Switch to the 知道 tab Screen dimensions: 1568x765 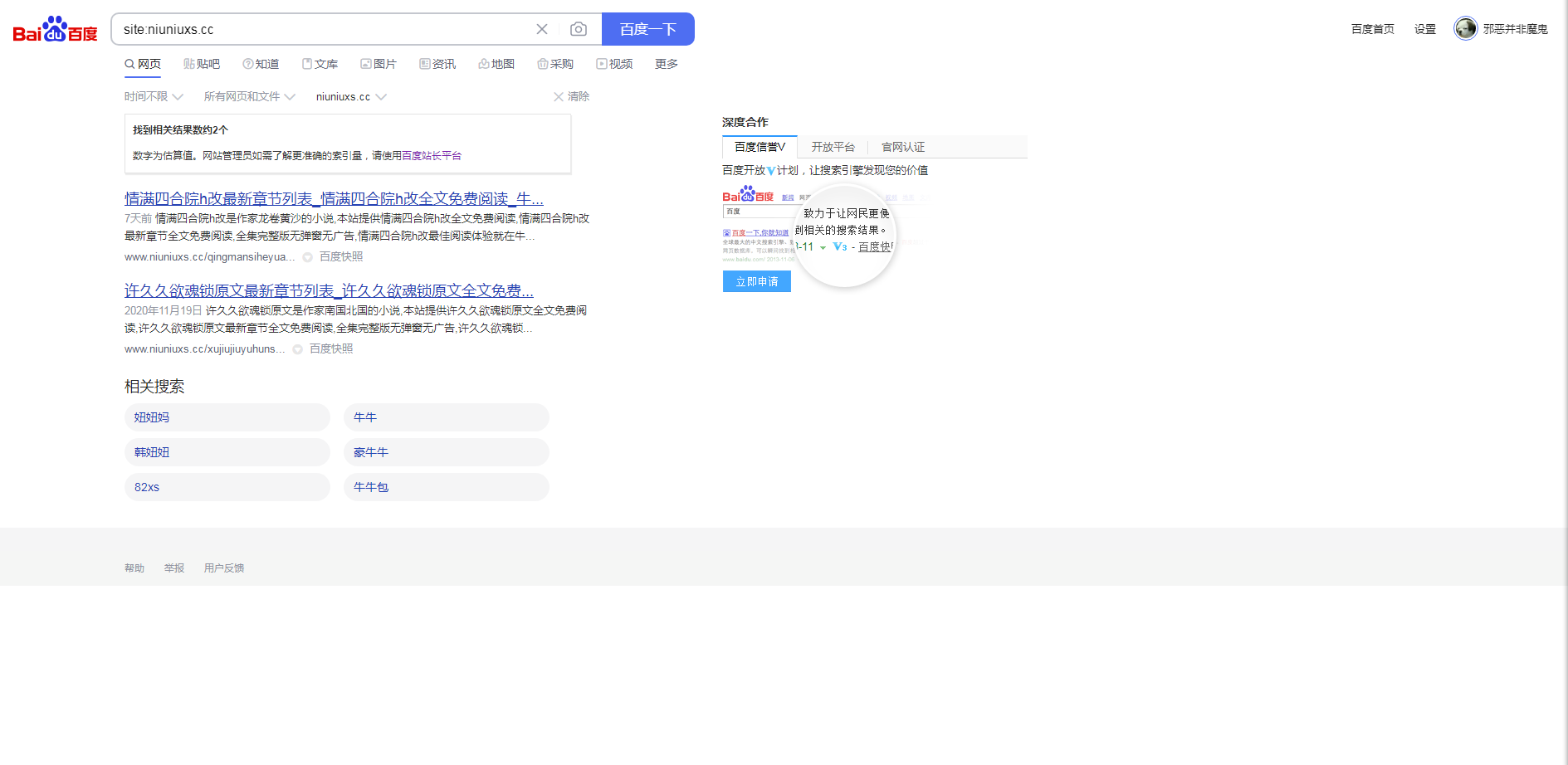pyautogui.click(x=261, y=64)
